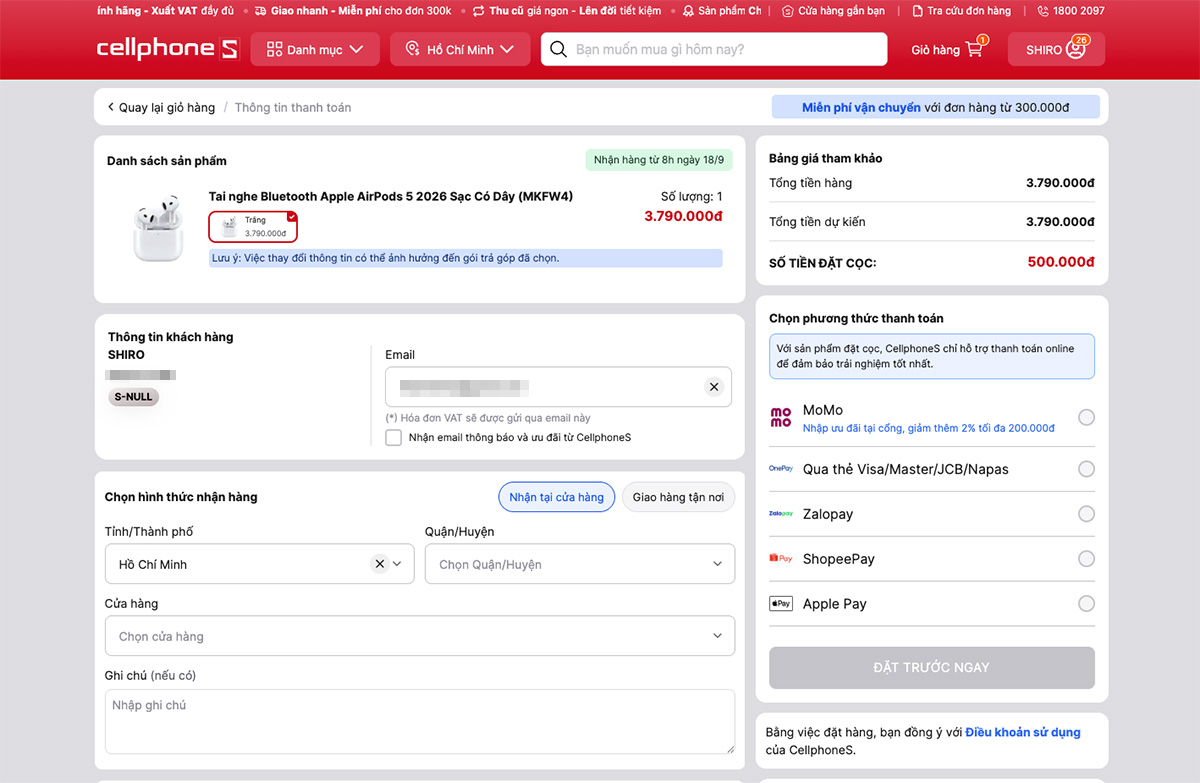
Task: Click the order lookup document icon
Action: (x=917, y=11)
